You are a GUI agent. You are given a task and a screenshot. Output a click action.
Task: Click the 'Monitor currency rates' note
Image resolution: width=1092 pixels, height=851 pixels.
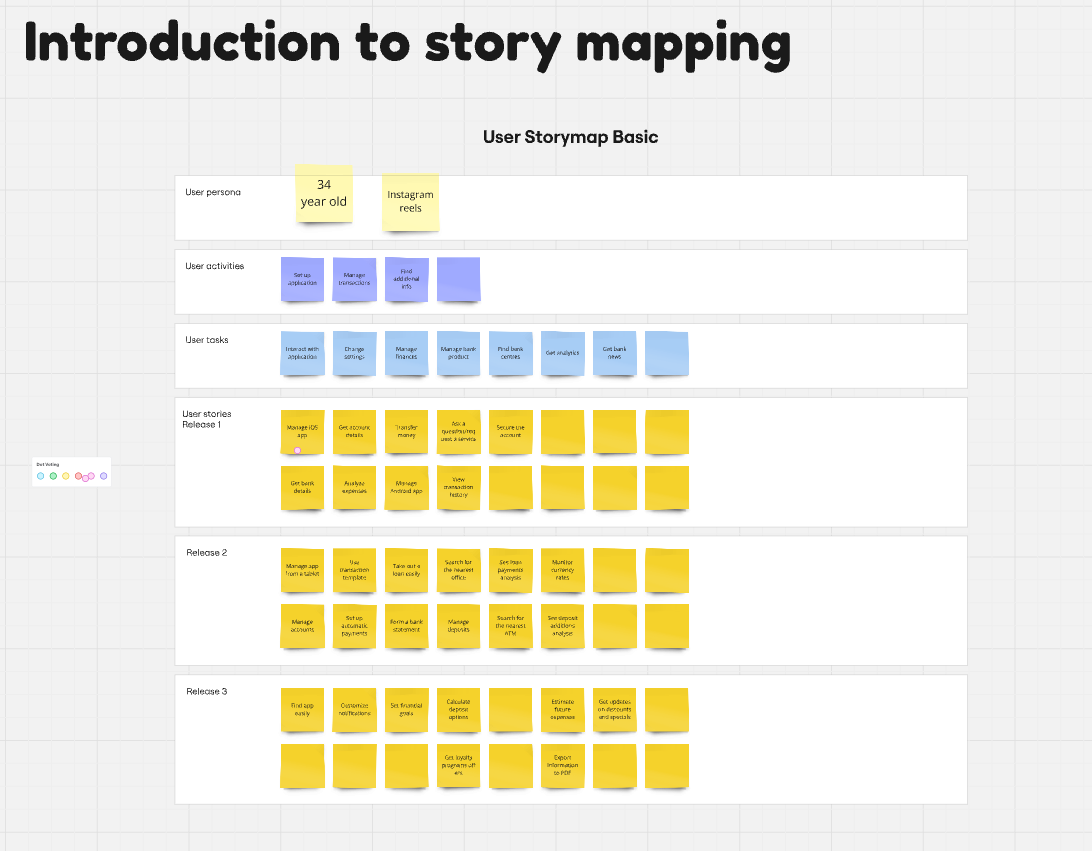562,570
